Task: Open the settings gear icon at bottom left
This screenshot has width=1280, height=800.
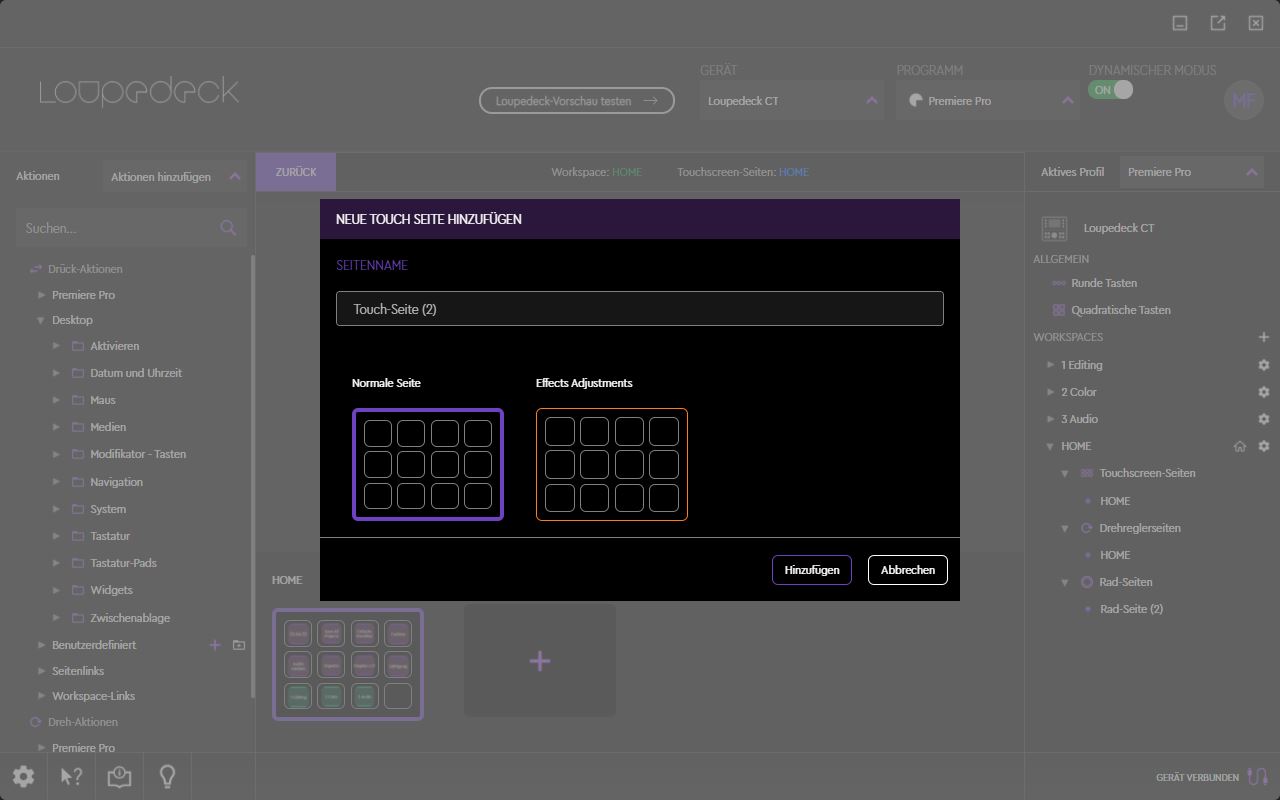Action: [x=23, y=776]
